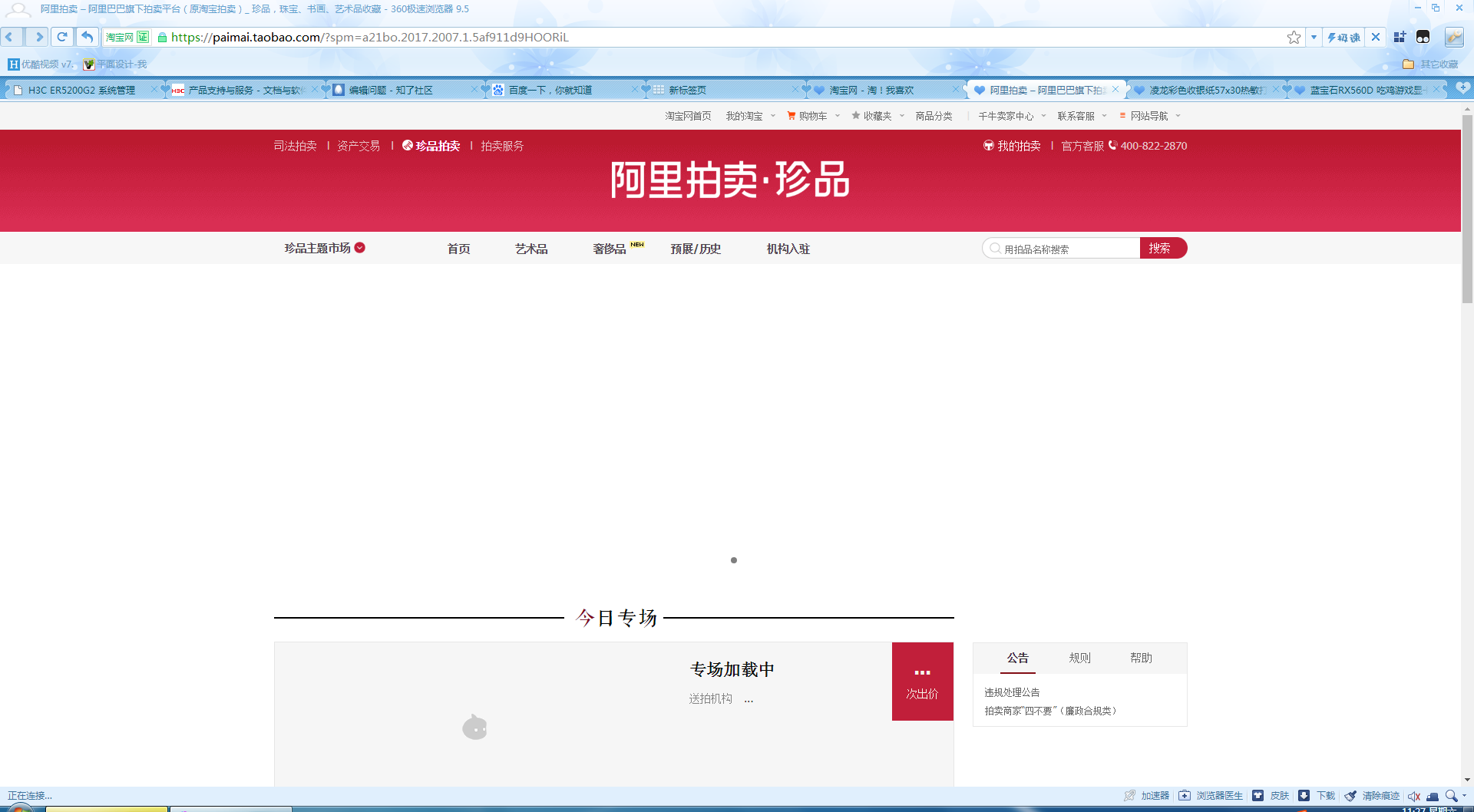The image size is (1474, 812).
Task: Open 资产交易 section link
Action: coord(359,146)
